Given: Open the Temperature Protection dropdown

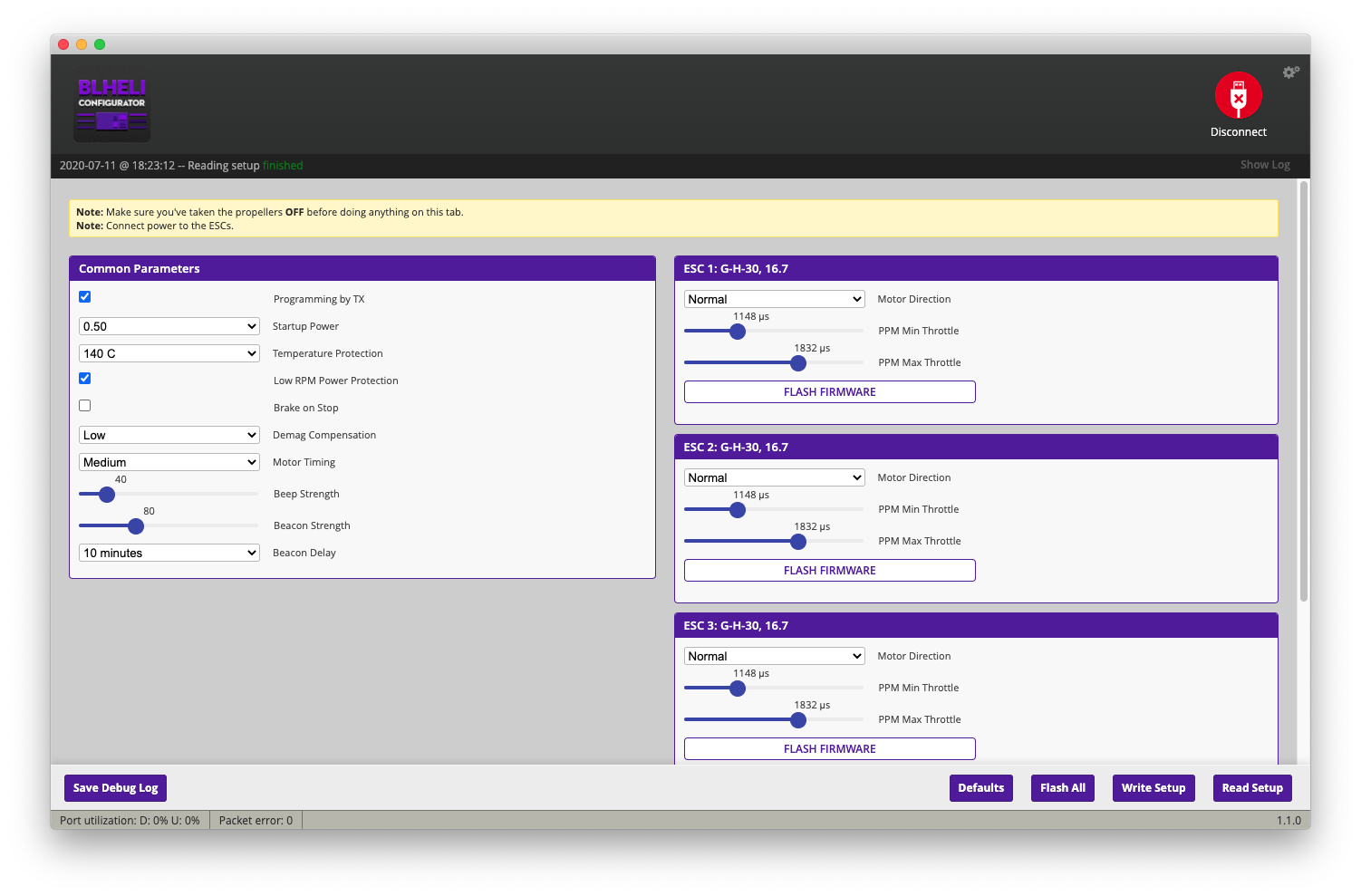Looking at the screenshot, I should [x=169, y=353].
